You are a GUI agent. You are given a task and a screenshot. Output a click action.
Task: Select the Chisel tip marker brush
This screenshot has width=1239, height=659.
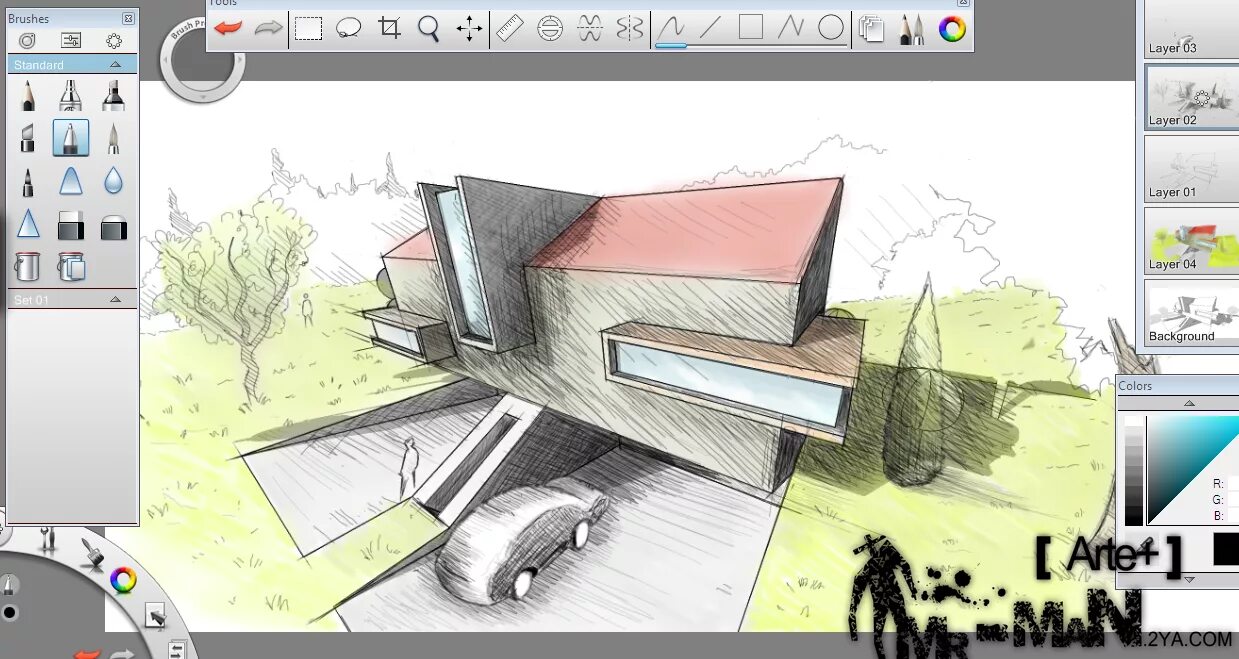[x=28, y=138]
